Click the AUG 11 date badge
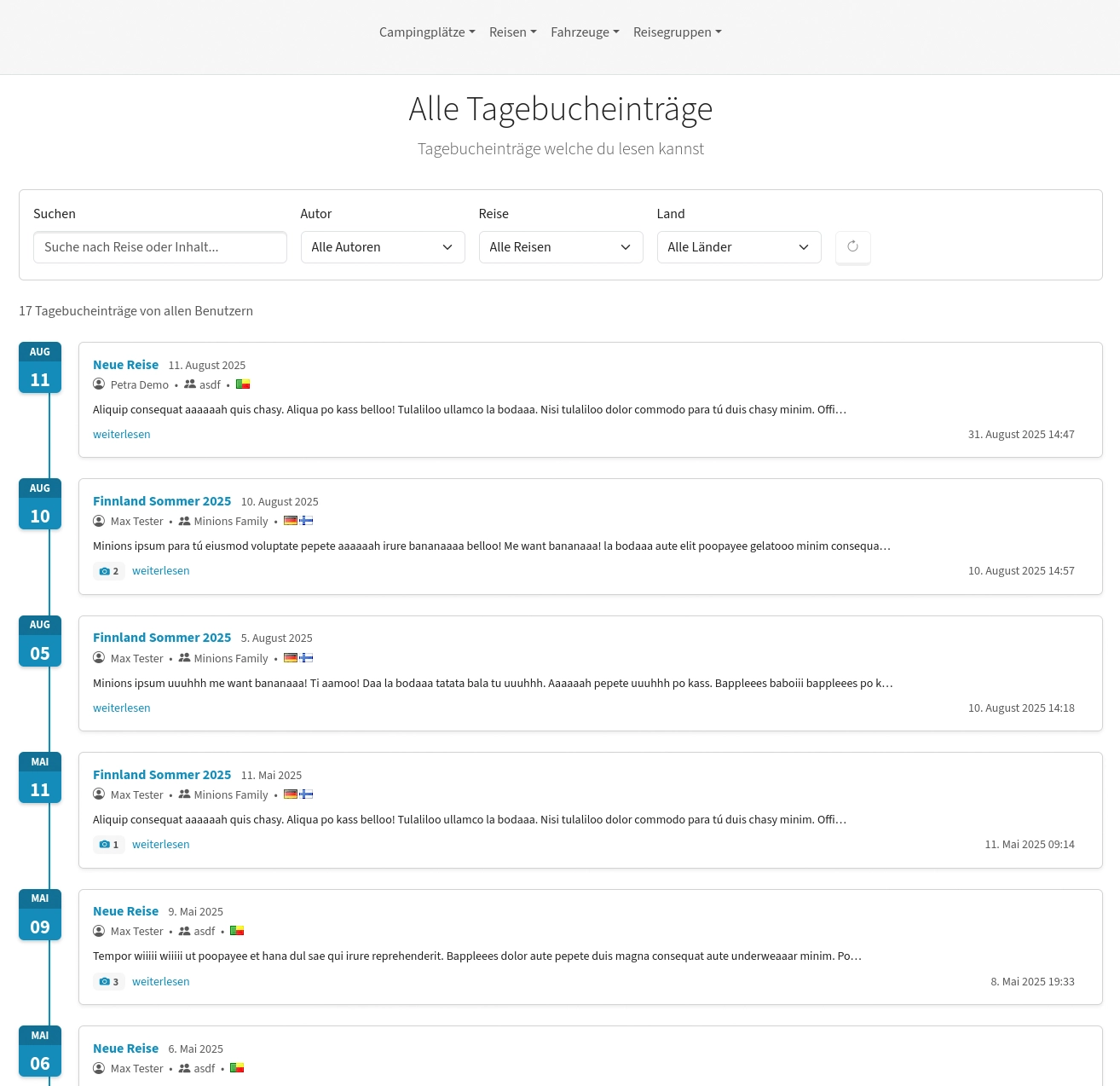Viewport: 1120px width, 1086px height. click(39, 367)
